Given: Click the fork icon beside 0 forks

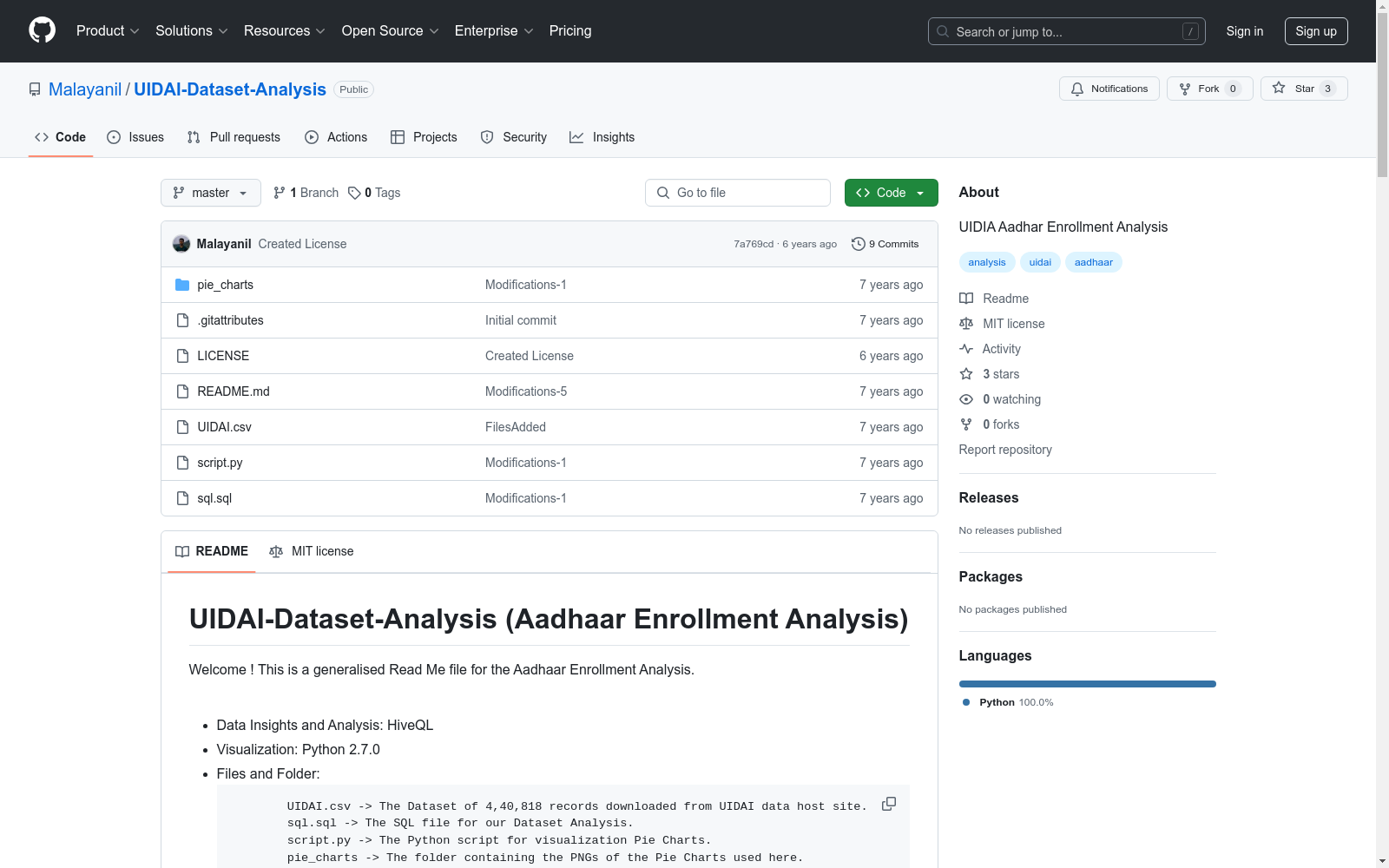Looking at the screenshot, I should [x=966, y=424].
